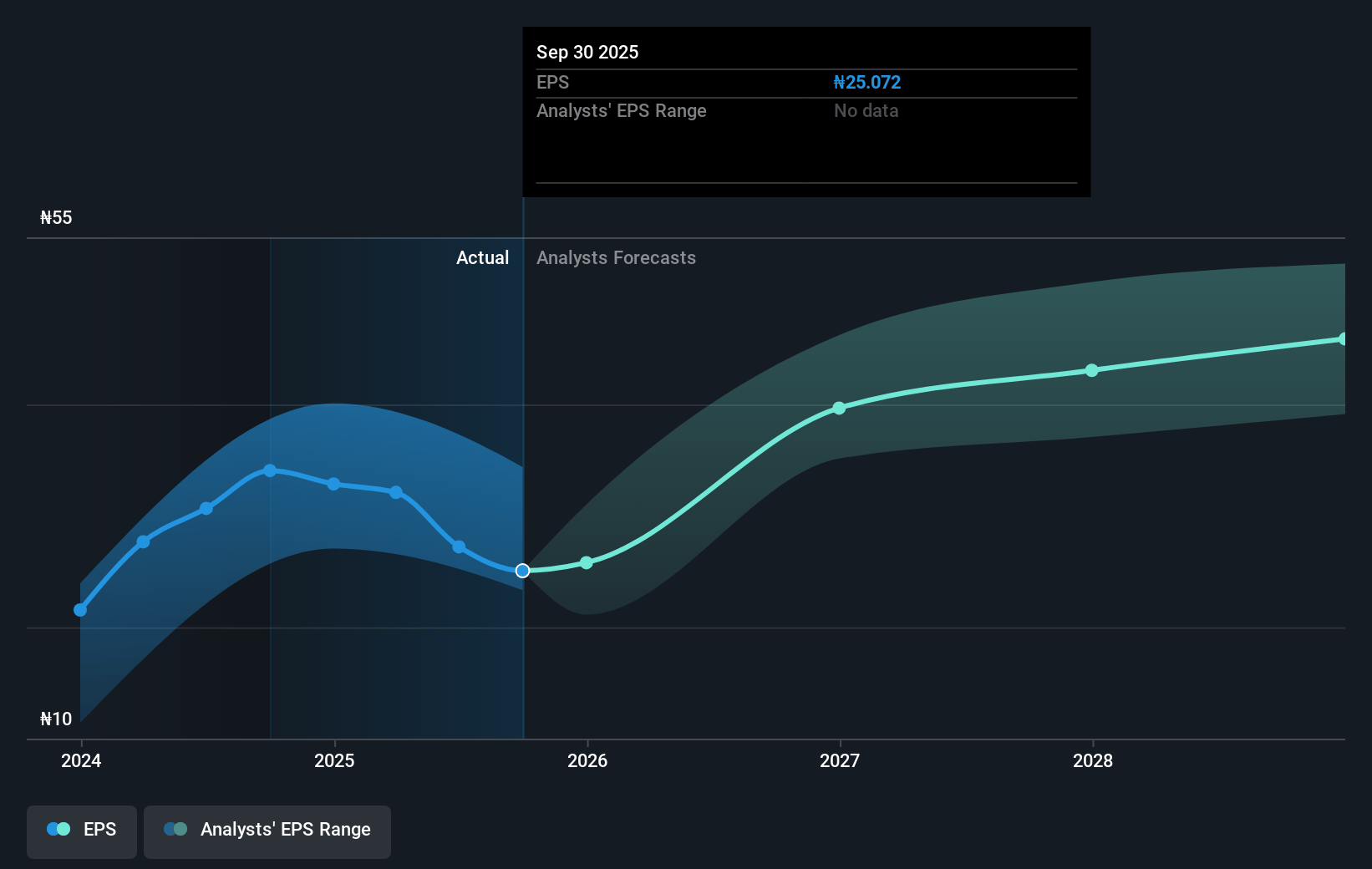Click the EPS point just before the highlighted one
The height and width of the screenshot is (869, 1372).
pyautogui.click(x=459, y=546)
